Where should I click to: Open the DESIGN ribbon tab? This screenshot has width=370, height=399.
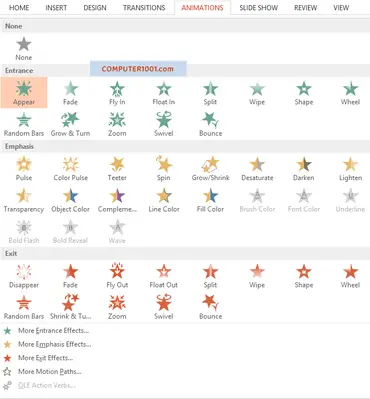95,8
